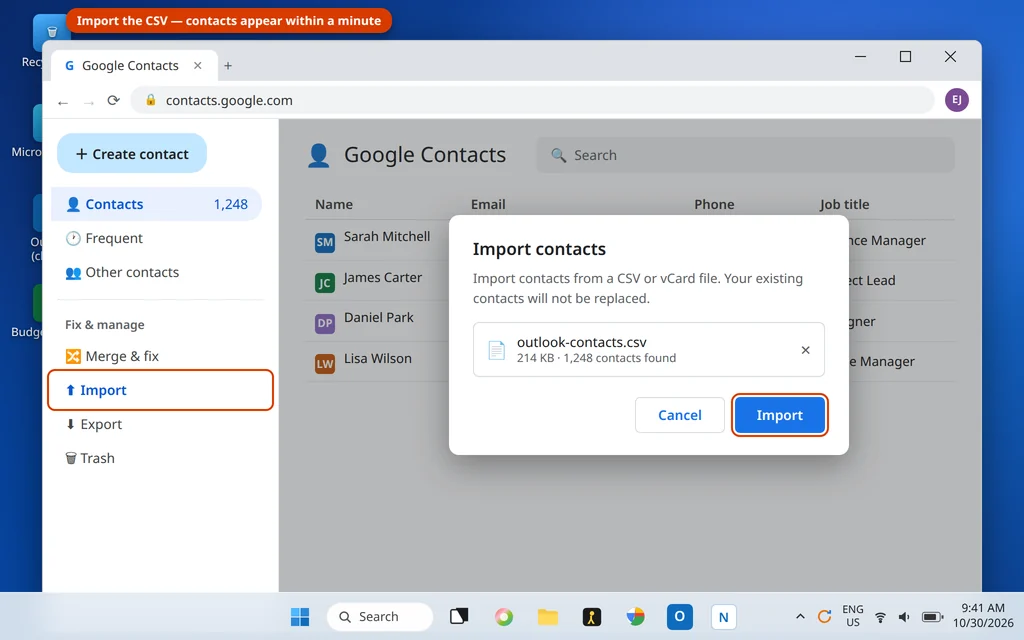This screenshot has width=1024, height=640.
Task: Click the browser forward arrow
Action: [x=89, y=102]
